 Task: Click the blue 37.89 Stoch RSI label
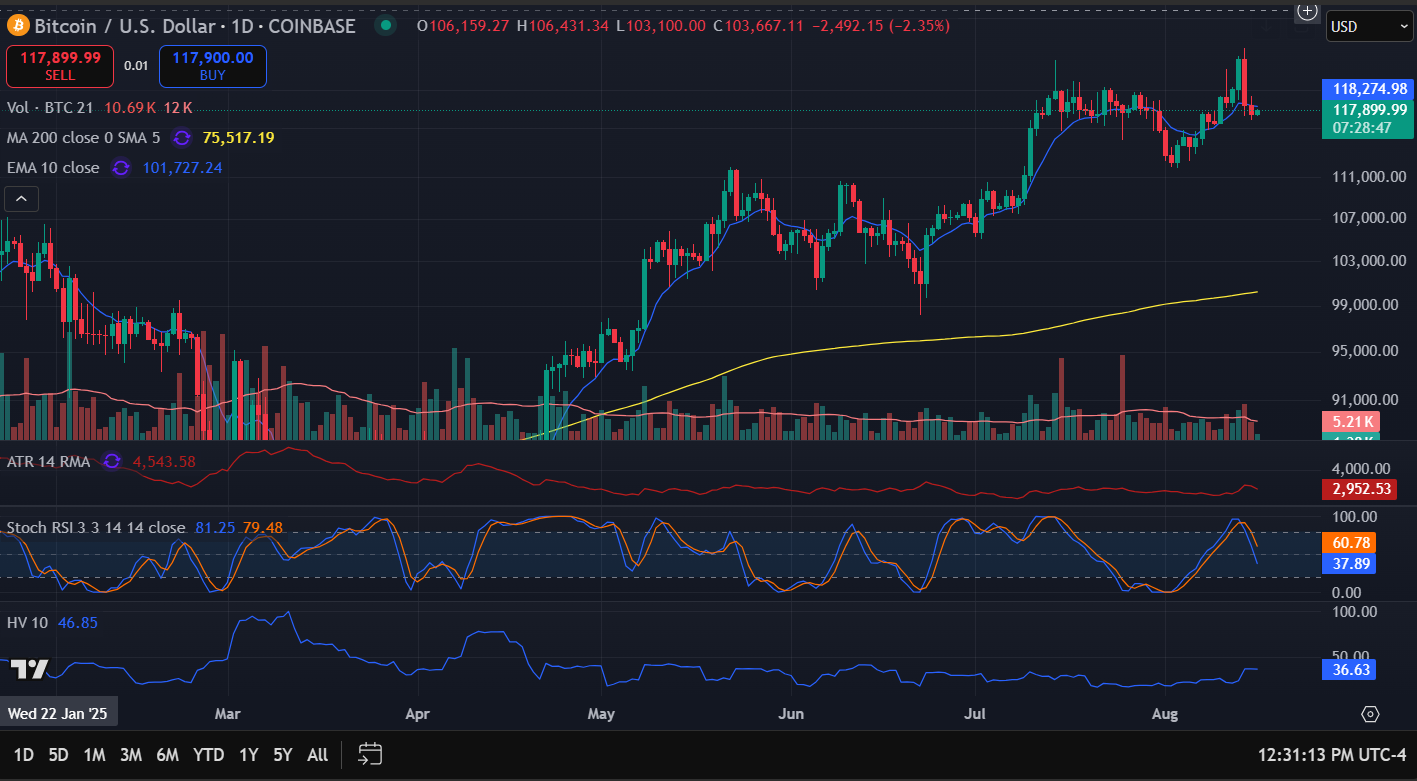click(1348, 564)
